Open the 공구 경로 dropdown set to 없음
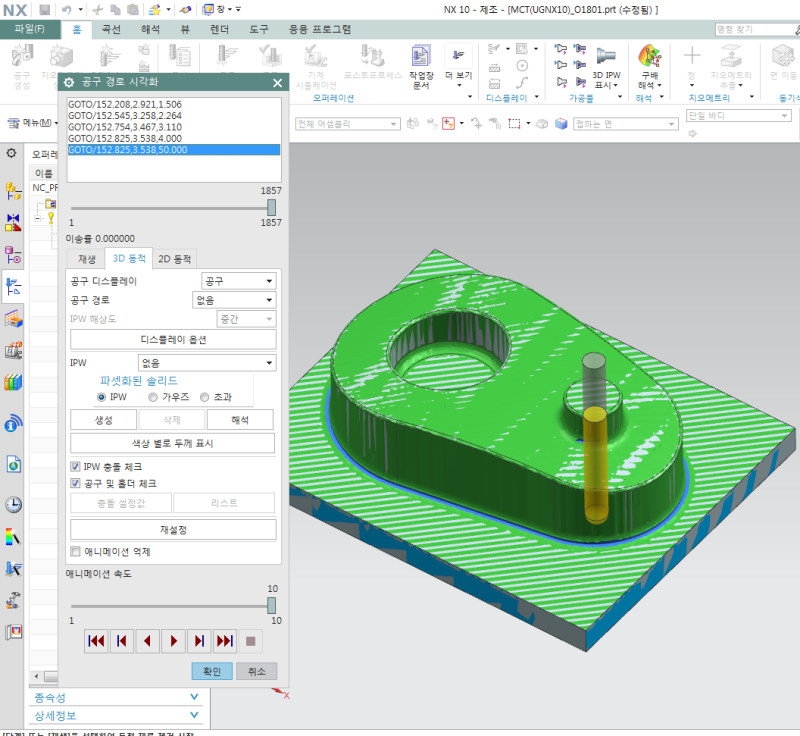 coord(233,299)
